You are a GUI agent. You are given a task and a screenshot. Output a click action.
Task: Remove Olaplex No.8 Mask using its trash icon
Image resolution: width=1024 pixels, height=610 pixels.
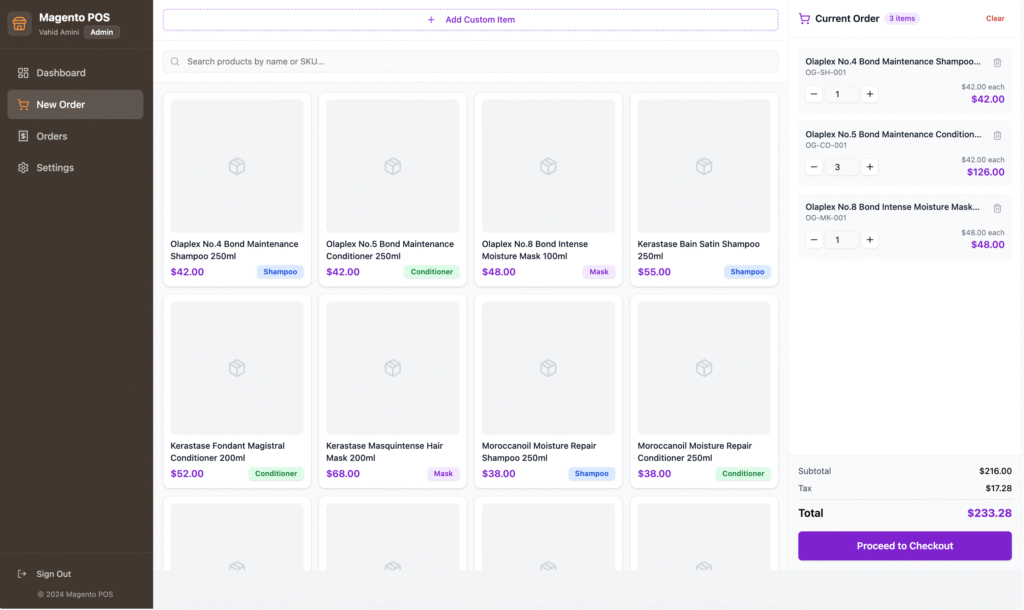point(997,207)
